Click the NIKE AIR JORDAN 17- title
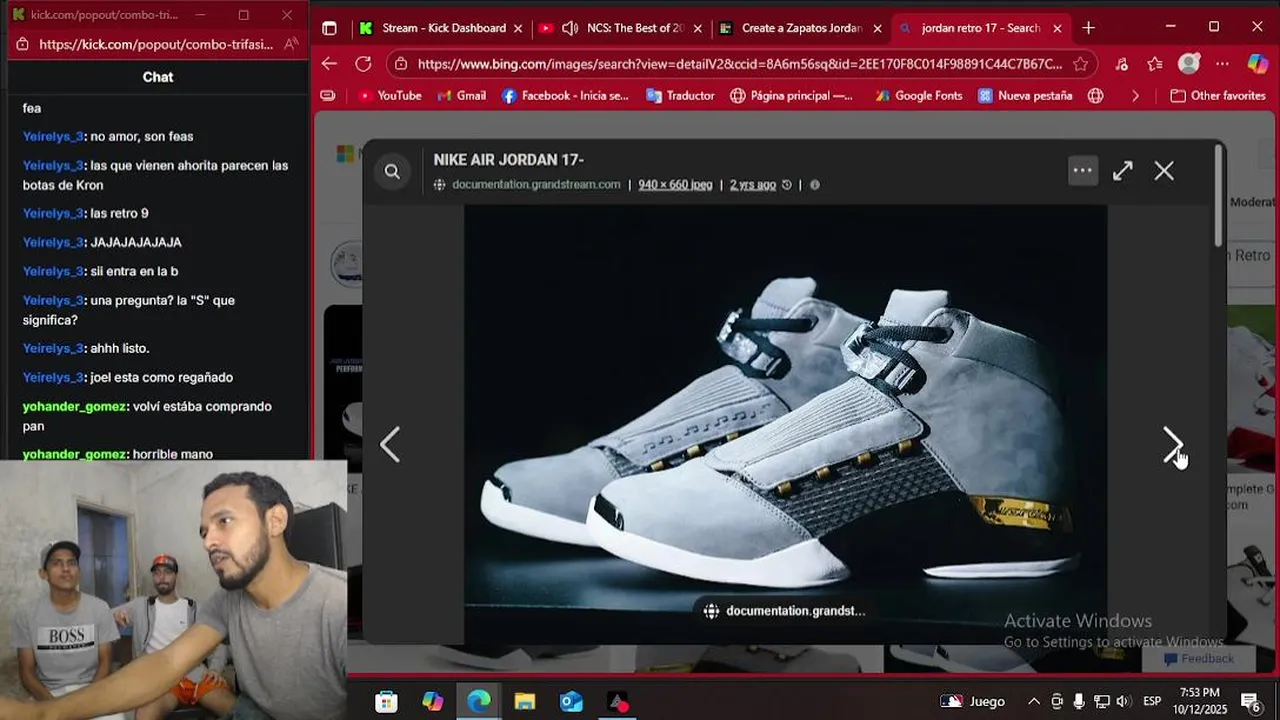Viewport: 1280px width, 720px height. pyautogui.click(x=508, y=160)
